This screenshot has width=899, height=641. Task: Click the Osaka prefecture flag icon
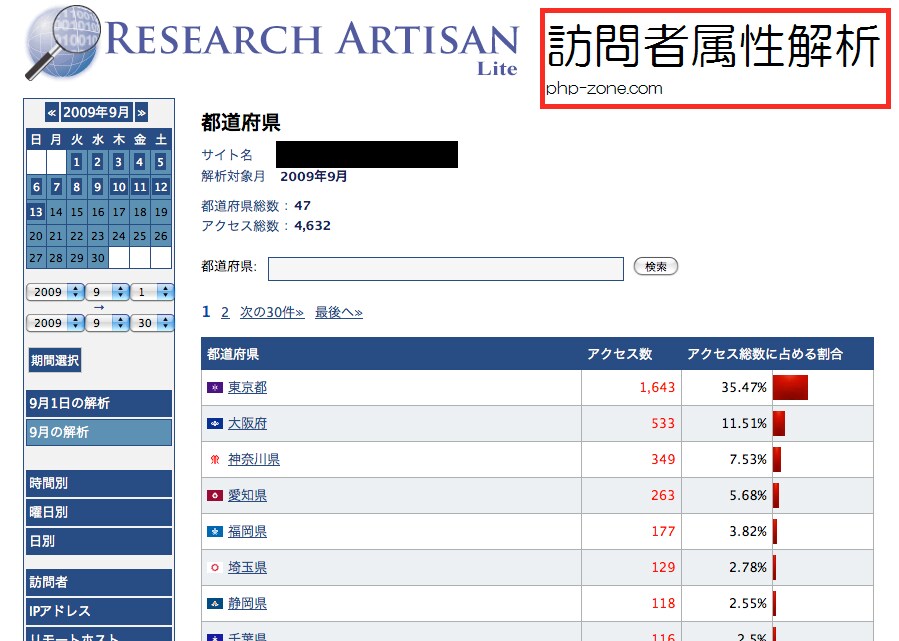click(x=215, y=424)
